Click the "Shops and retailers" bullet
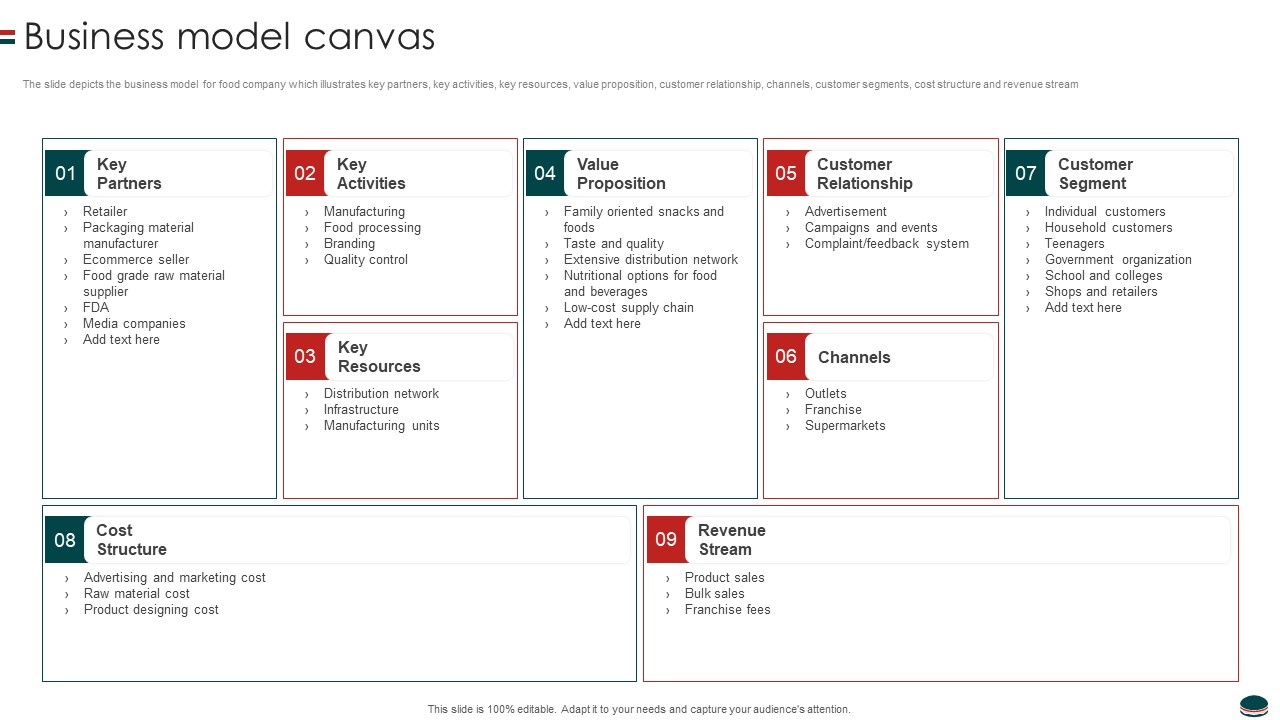This screenshot has height=720, width=1280. tap(1101, 292)
